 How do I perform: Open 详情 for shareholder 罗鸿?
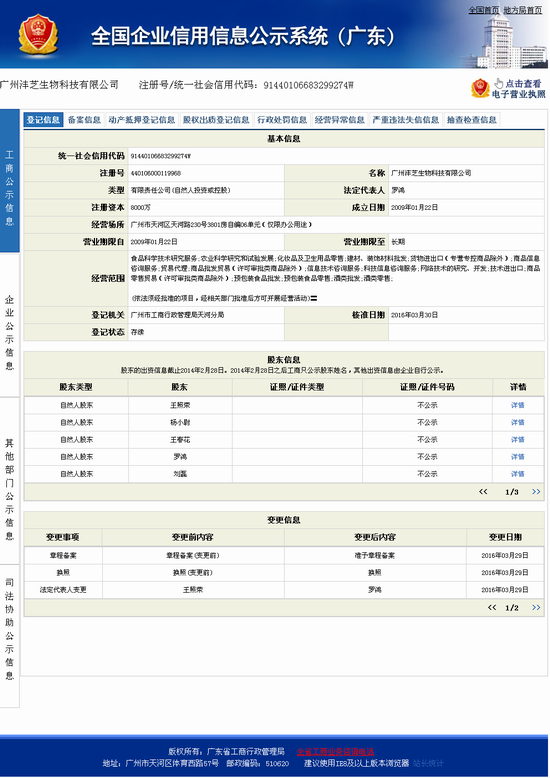tap(518, 457)
